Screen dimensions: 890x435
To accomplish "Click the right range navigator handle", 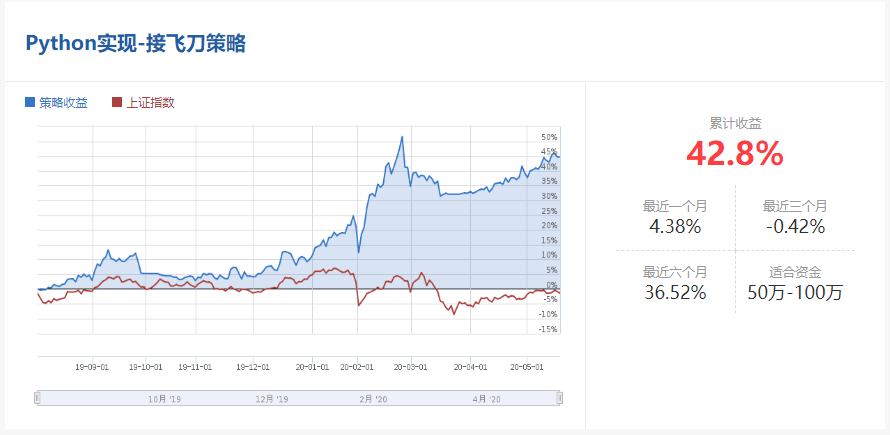I will 560,398.
